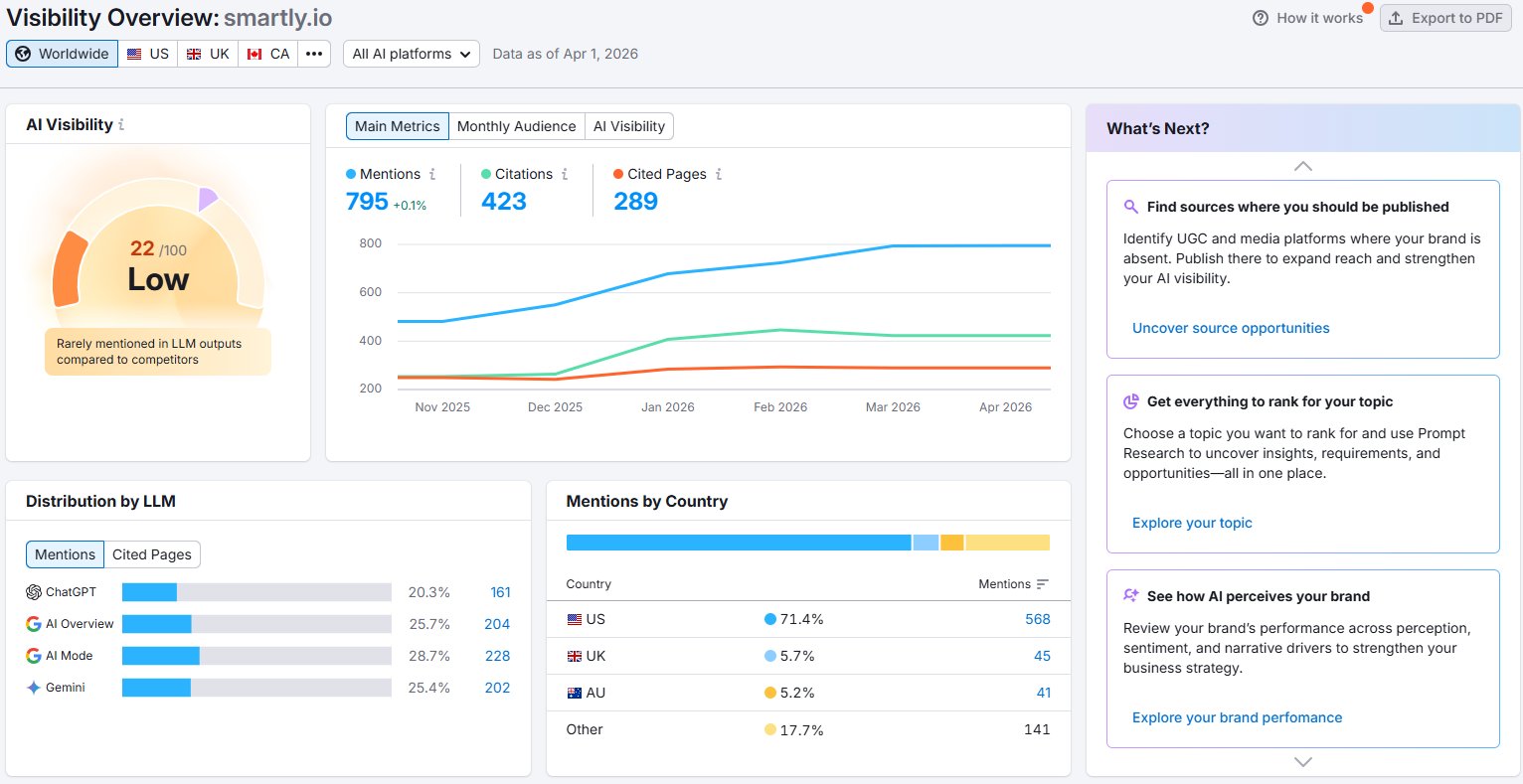This screenshot has width=1523, height=784.
Task: Click the Google AI Overview icon
Action: click(x=33, y=623)
